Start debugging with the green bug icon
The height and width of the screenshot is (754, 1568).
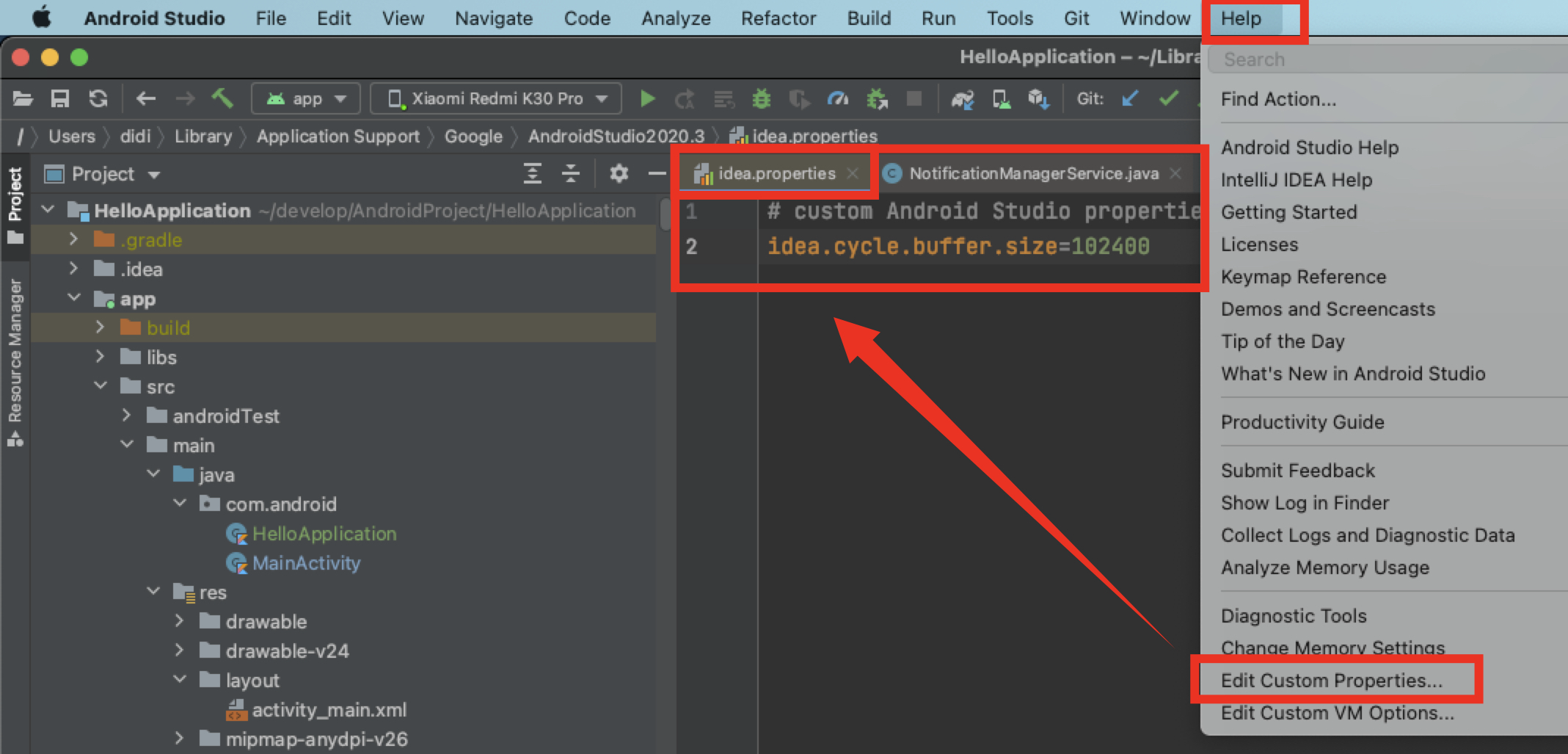[762, 98]
